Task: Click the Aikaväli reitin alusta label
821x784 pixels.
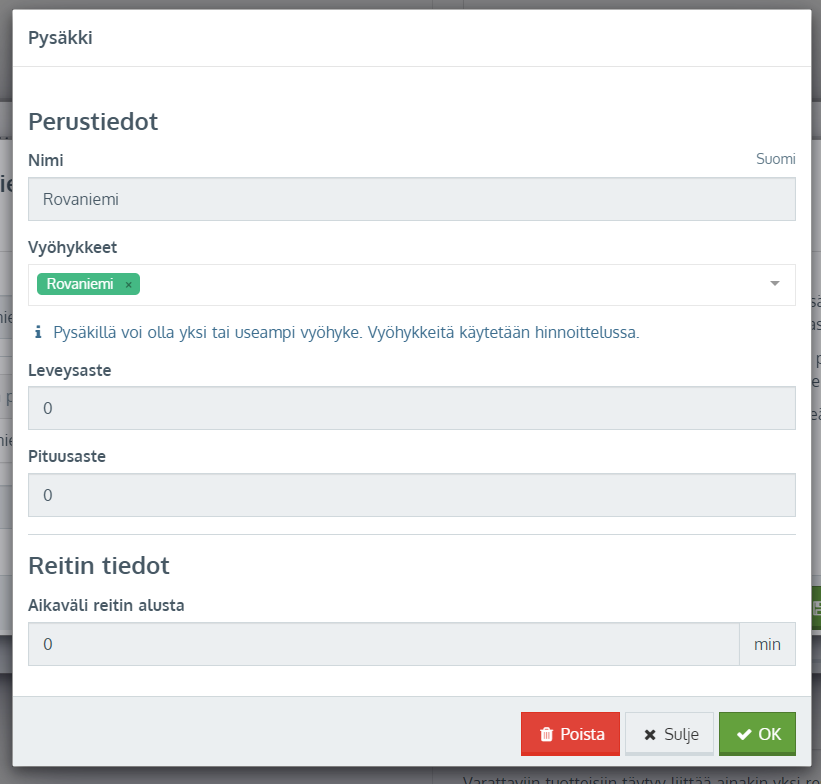Action: (x=106, y=605)
